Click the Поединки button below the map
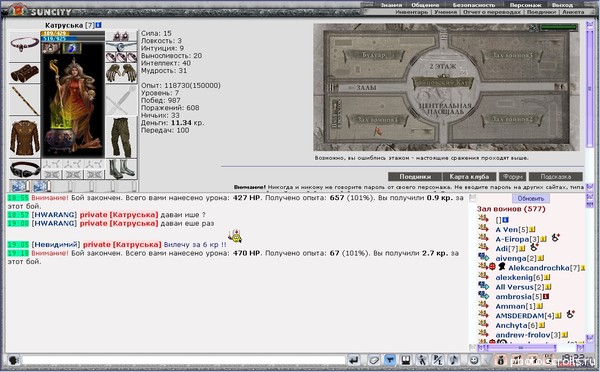 point(415,177)
